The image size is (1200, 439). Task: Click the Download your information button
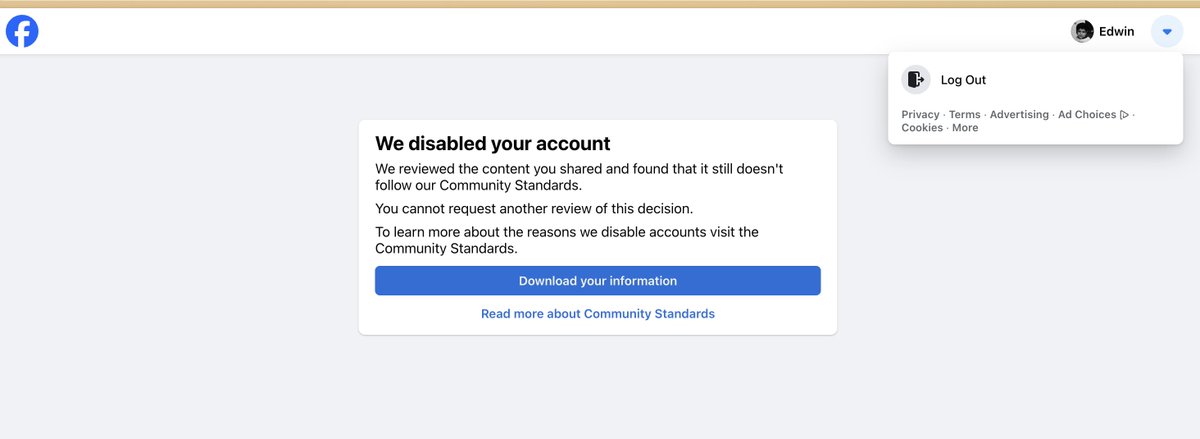(598, 281)
